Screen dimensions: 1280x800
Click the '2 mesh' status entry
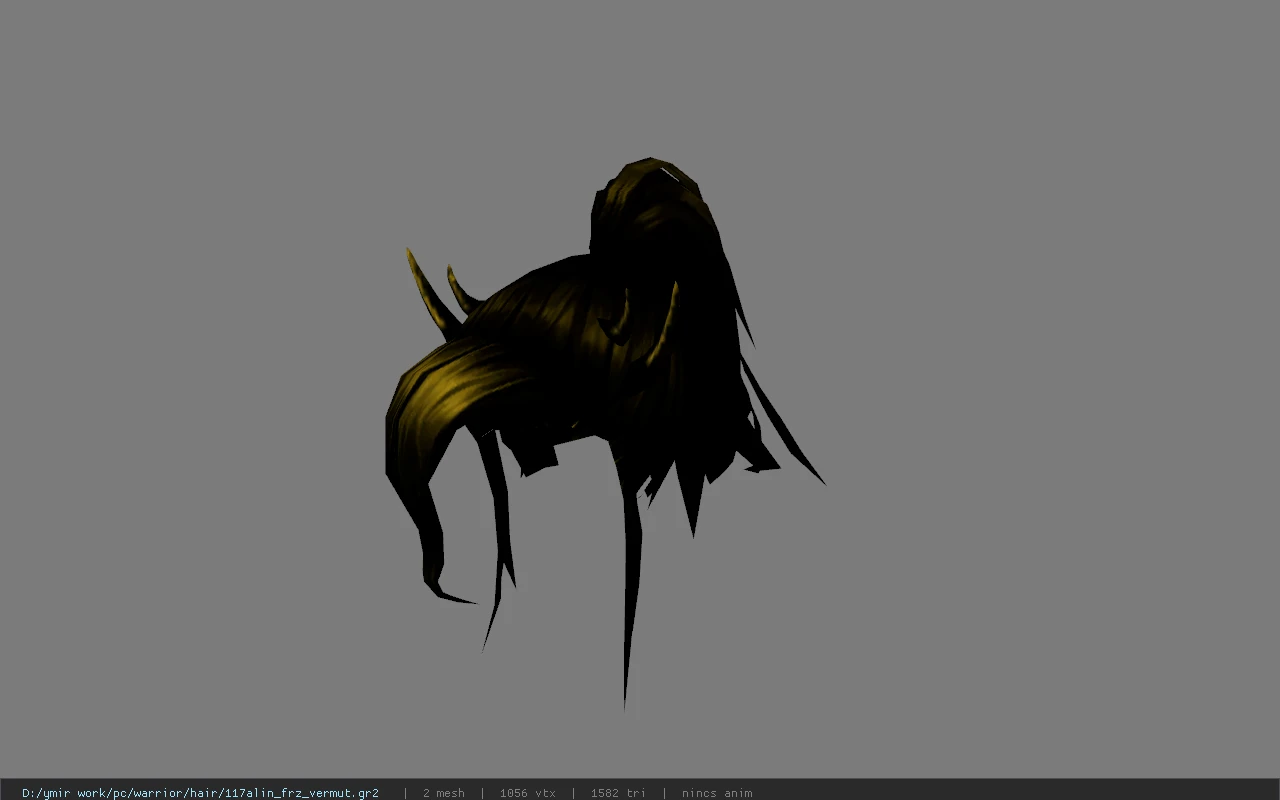(x=443, y=793)
